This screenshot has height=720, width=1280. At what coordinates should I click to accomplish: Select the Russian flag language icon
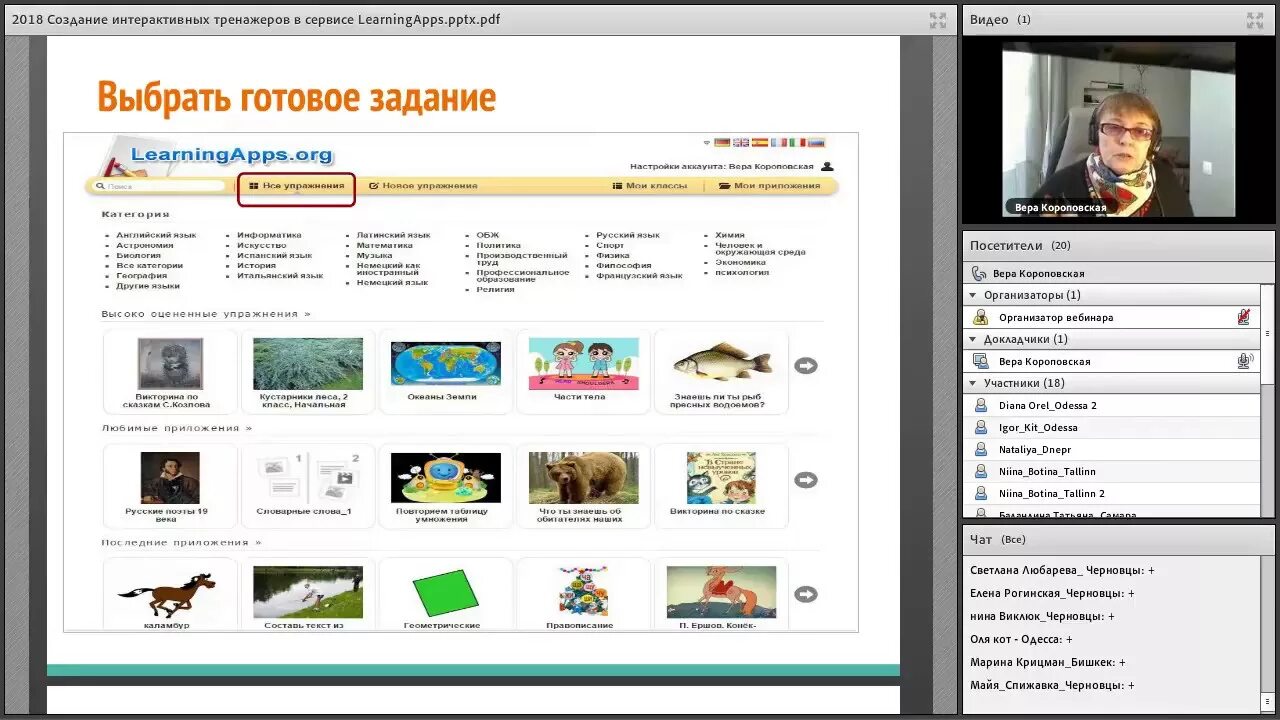[817, 143]
